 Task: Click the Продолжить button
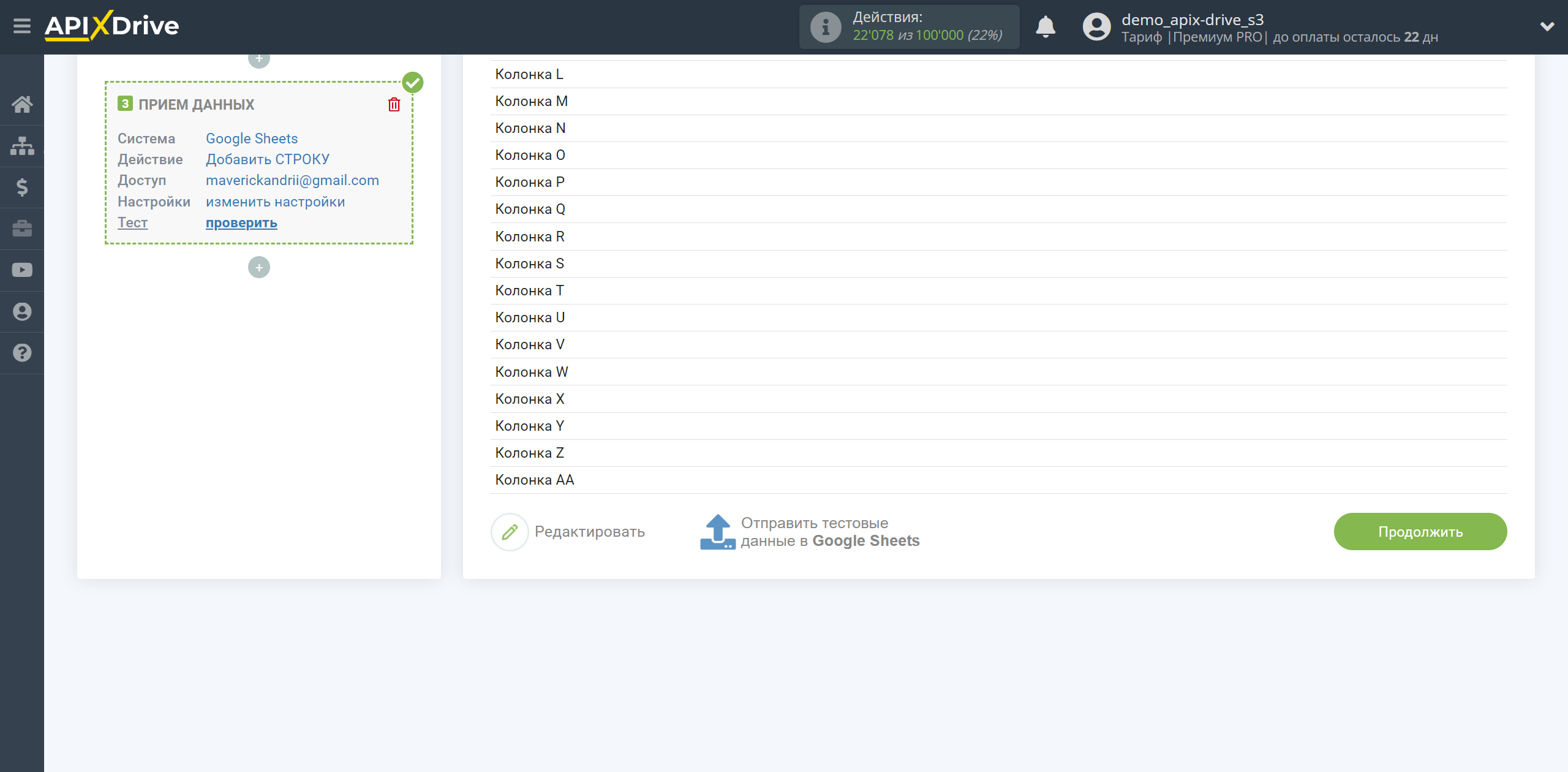point(1420,532)
